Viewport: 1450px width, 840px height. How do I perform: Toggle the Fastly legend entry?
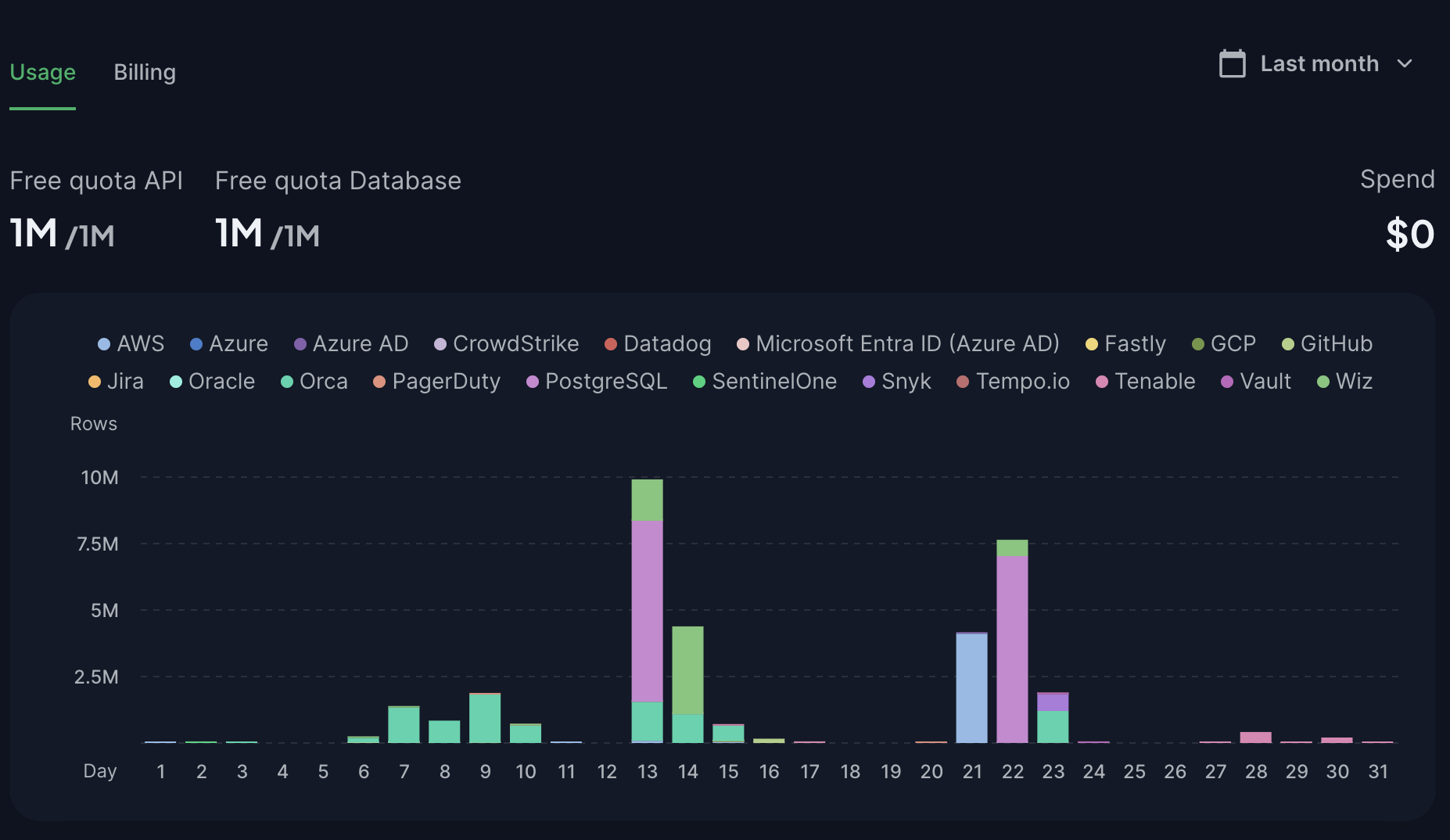[1125, 343]
